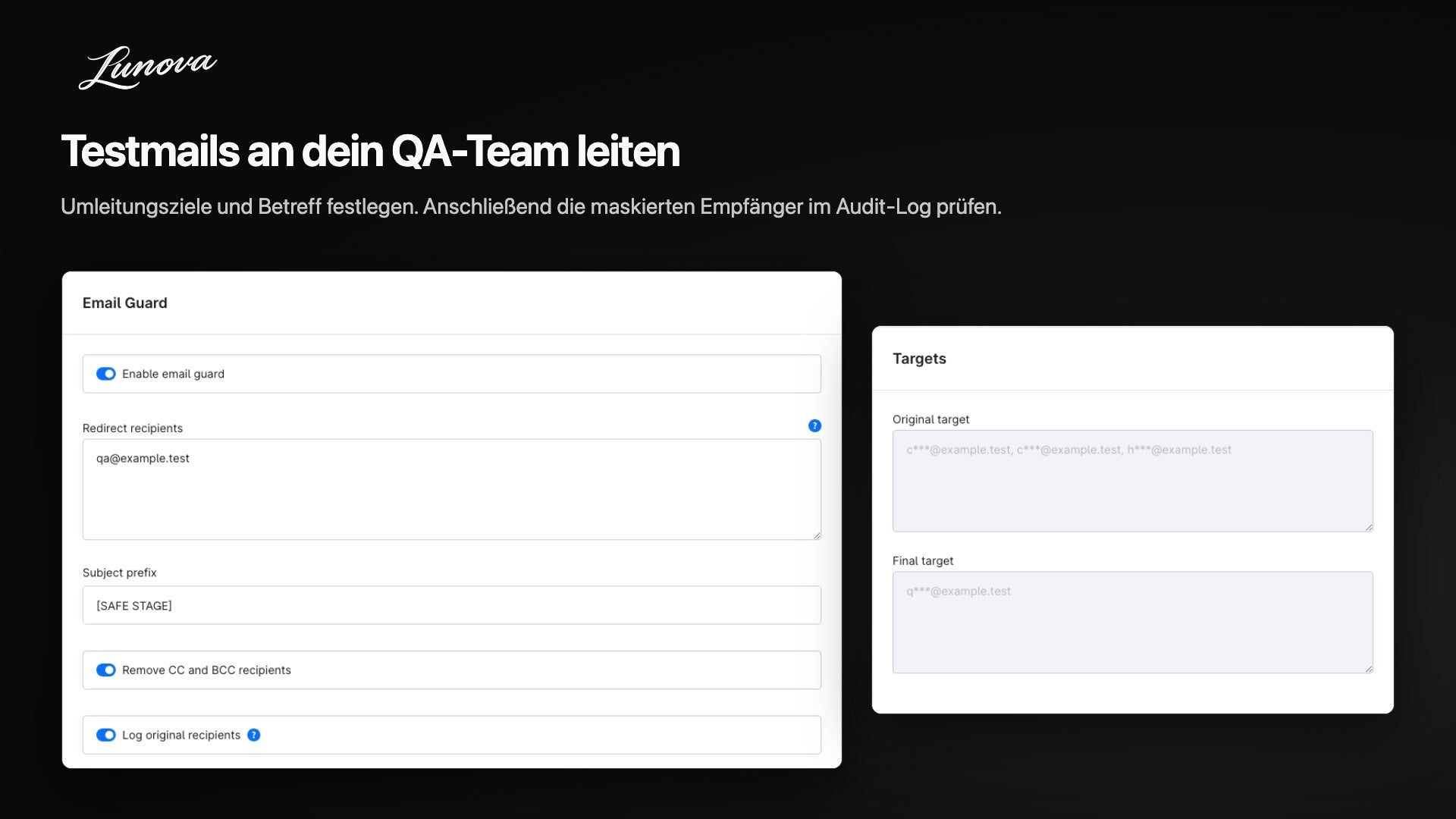Click the Redirect recipients text area
The image size is (1456, 819).
point(451,489)
